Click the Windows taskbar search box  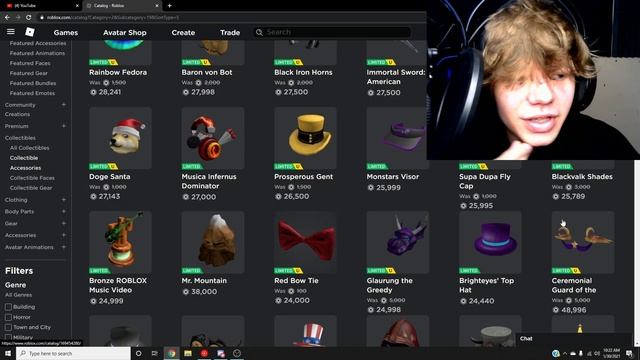click(x=73, y=353)
